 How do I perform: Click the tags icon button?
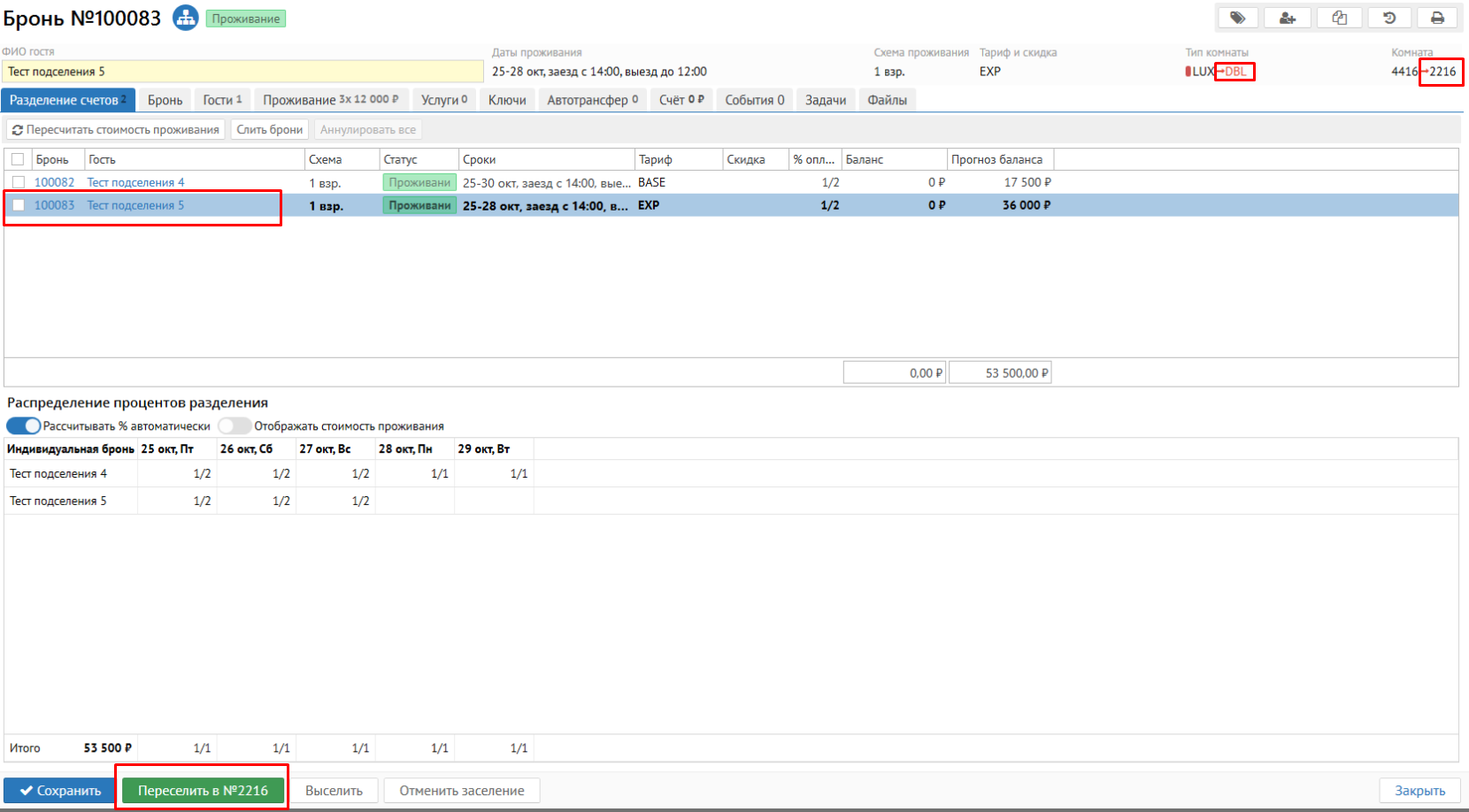coord(1238,18)
